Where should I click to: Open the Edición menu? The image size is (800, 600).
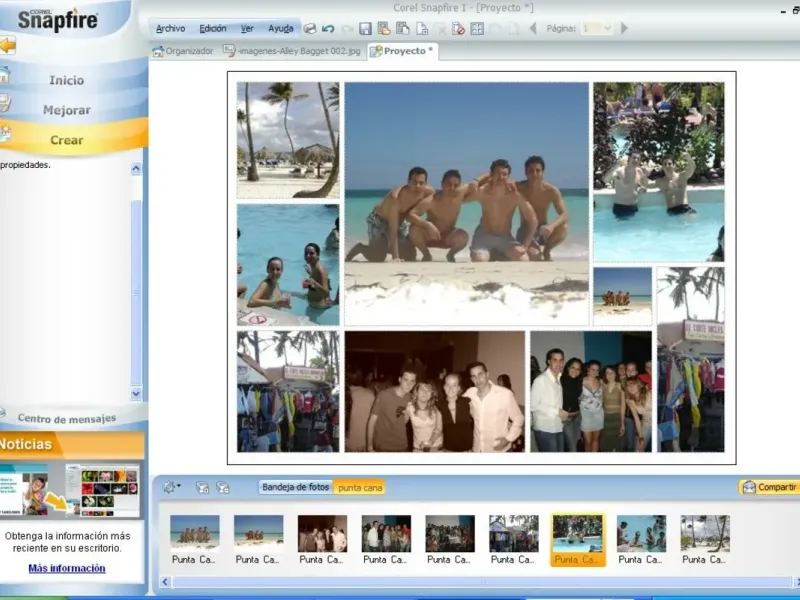pos(213,29)
